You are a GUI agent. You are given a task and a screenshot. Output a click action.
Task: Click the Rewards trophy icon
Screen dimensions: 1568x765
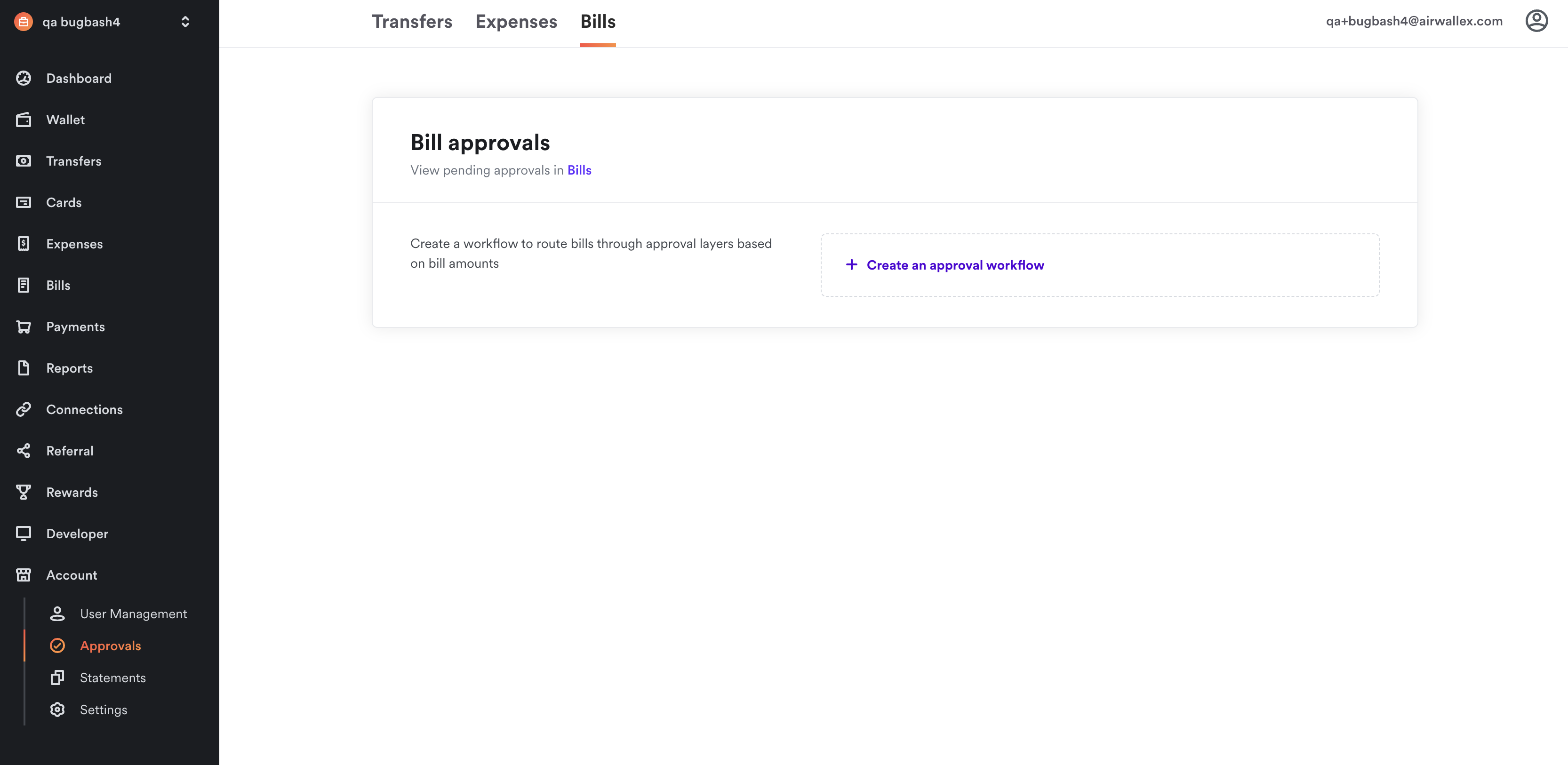click(x=23, y=492)
